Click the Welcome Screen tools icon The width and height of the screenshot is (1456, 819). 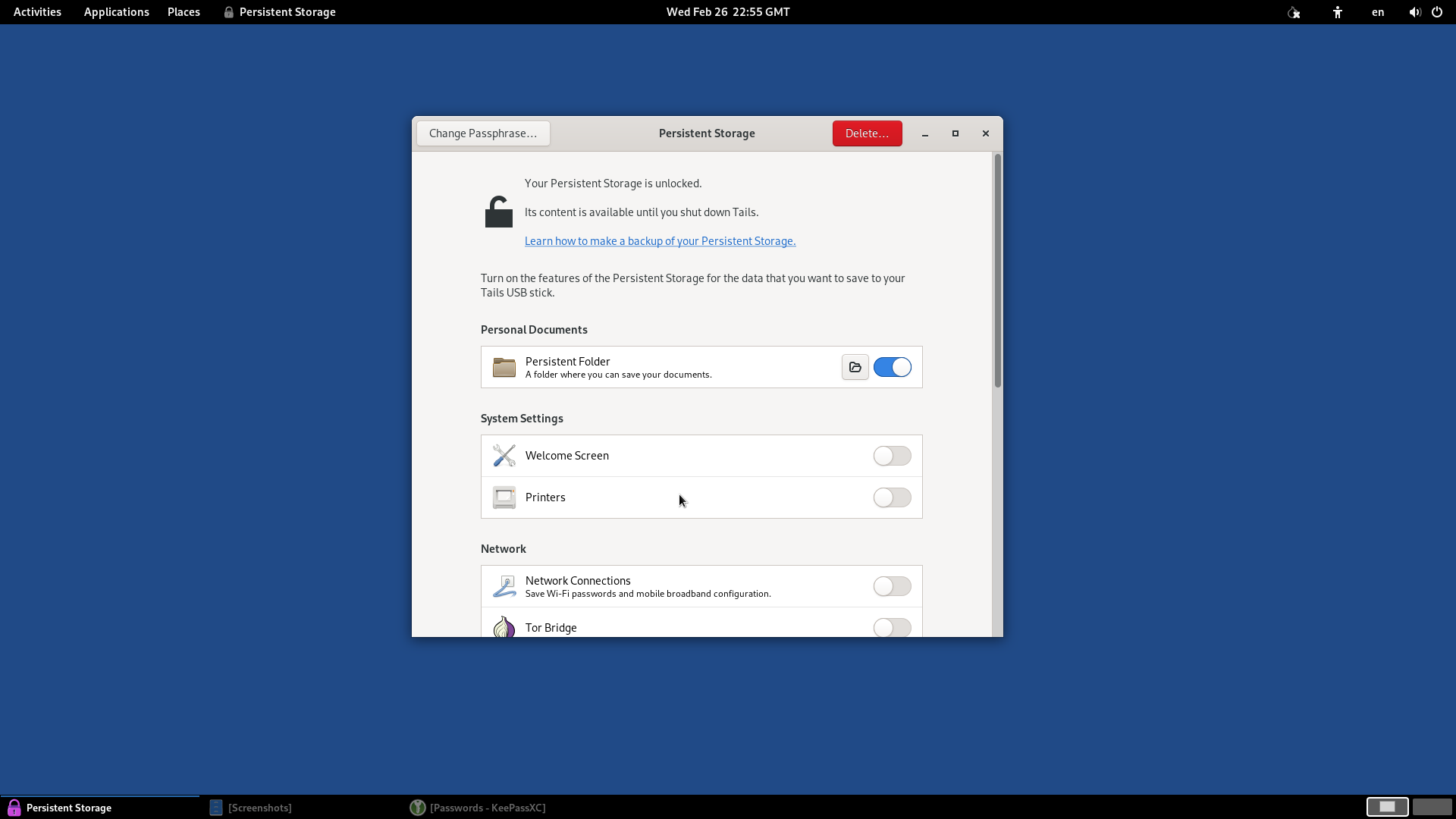(x=504, y=456)
